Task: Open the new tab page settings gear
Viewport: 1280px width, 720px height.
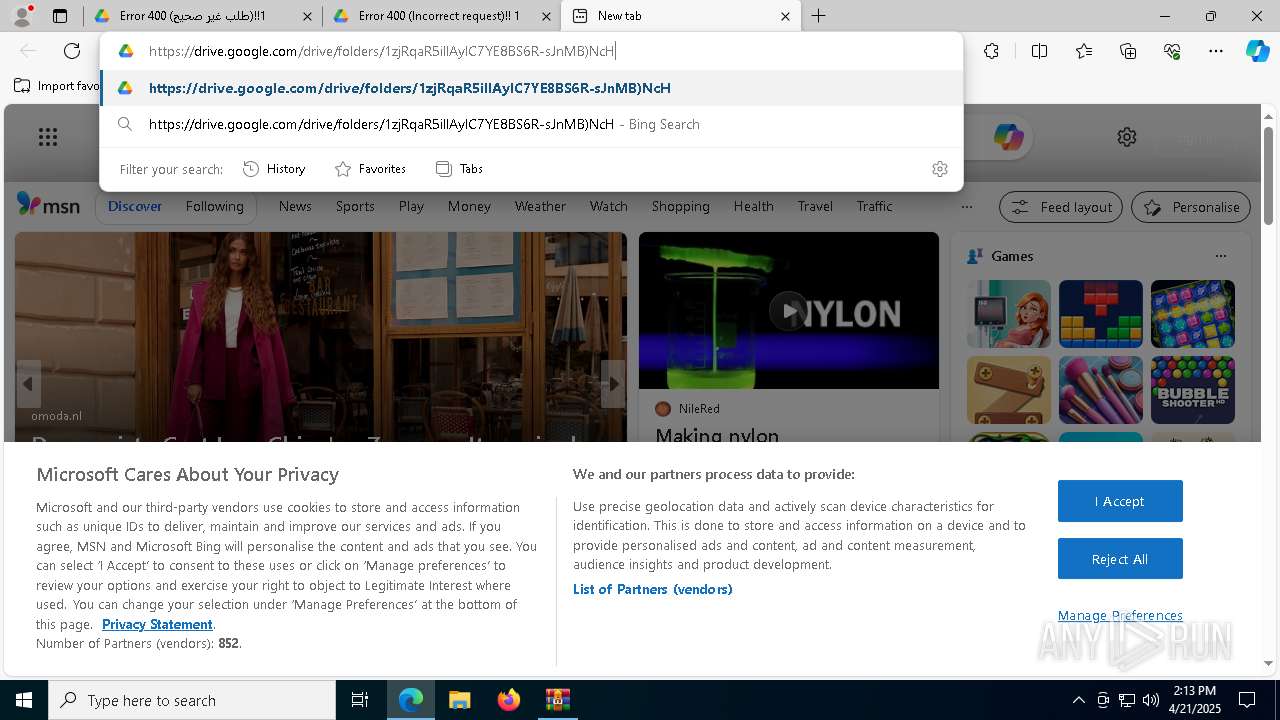Action: (1127, 137)
